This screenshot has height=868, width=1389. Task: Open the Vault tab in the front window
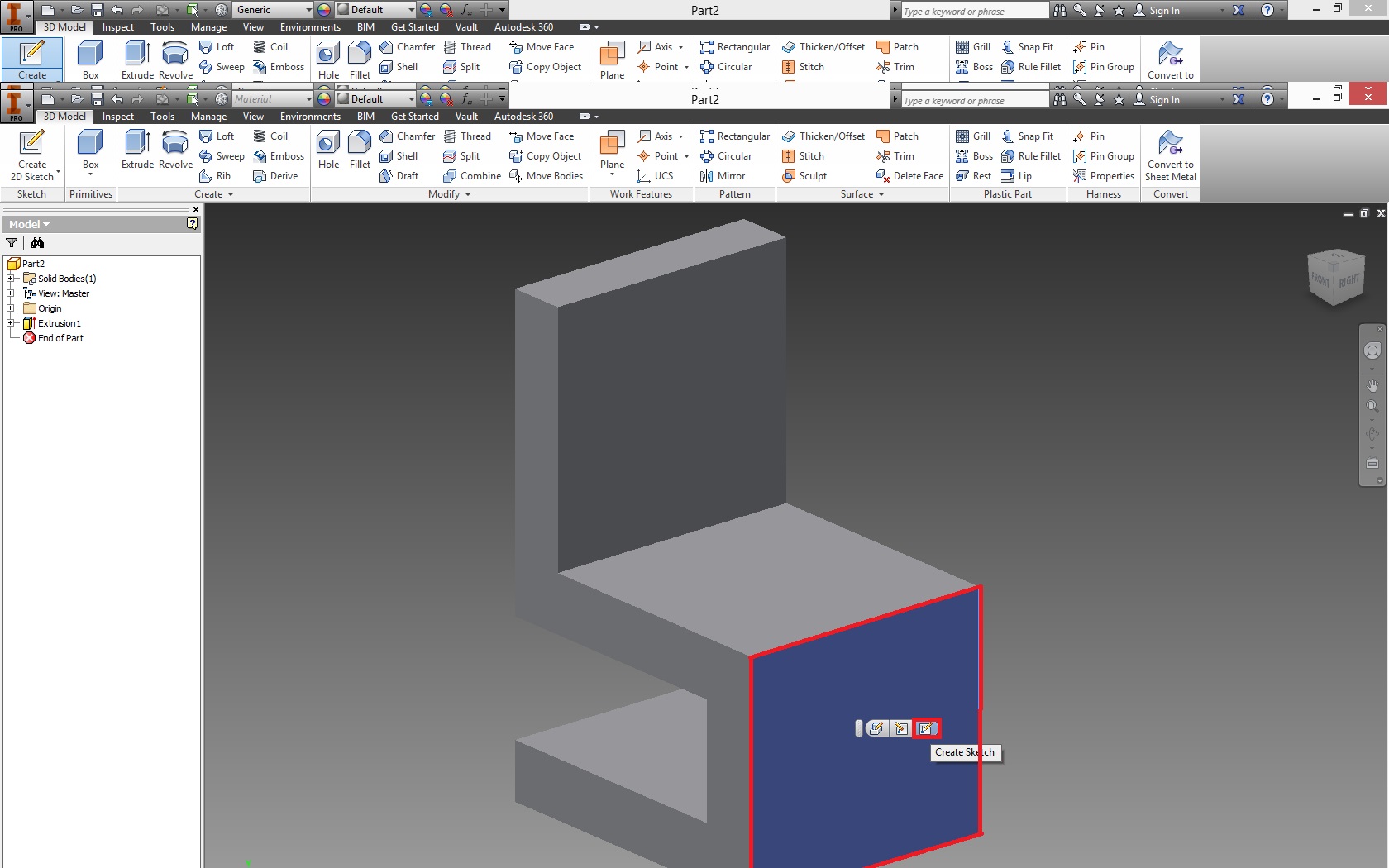(466, 117)
